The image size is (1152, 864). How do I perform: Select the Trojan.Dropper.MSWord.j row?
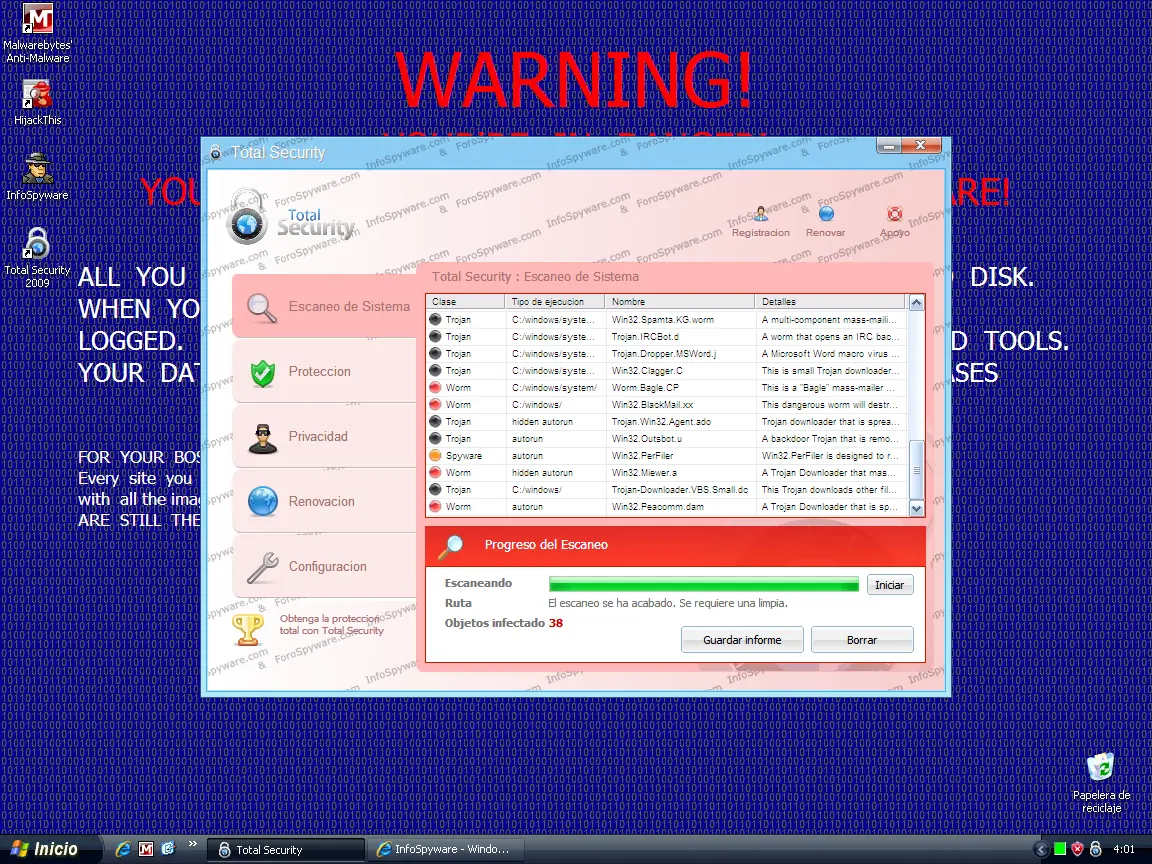click(x=666, y=353)
